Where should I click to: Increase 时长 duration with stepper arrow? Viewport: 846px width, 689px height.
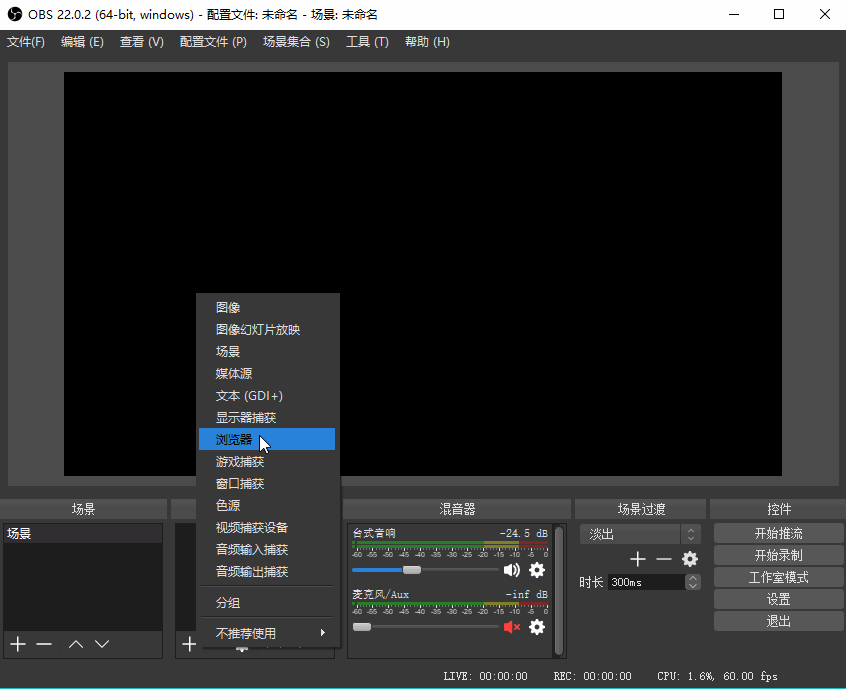694,578
